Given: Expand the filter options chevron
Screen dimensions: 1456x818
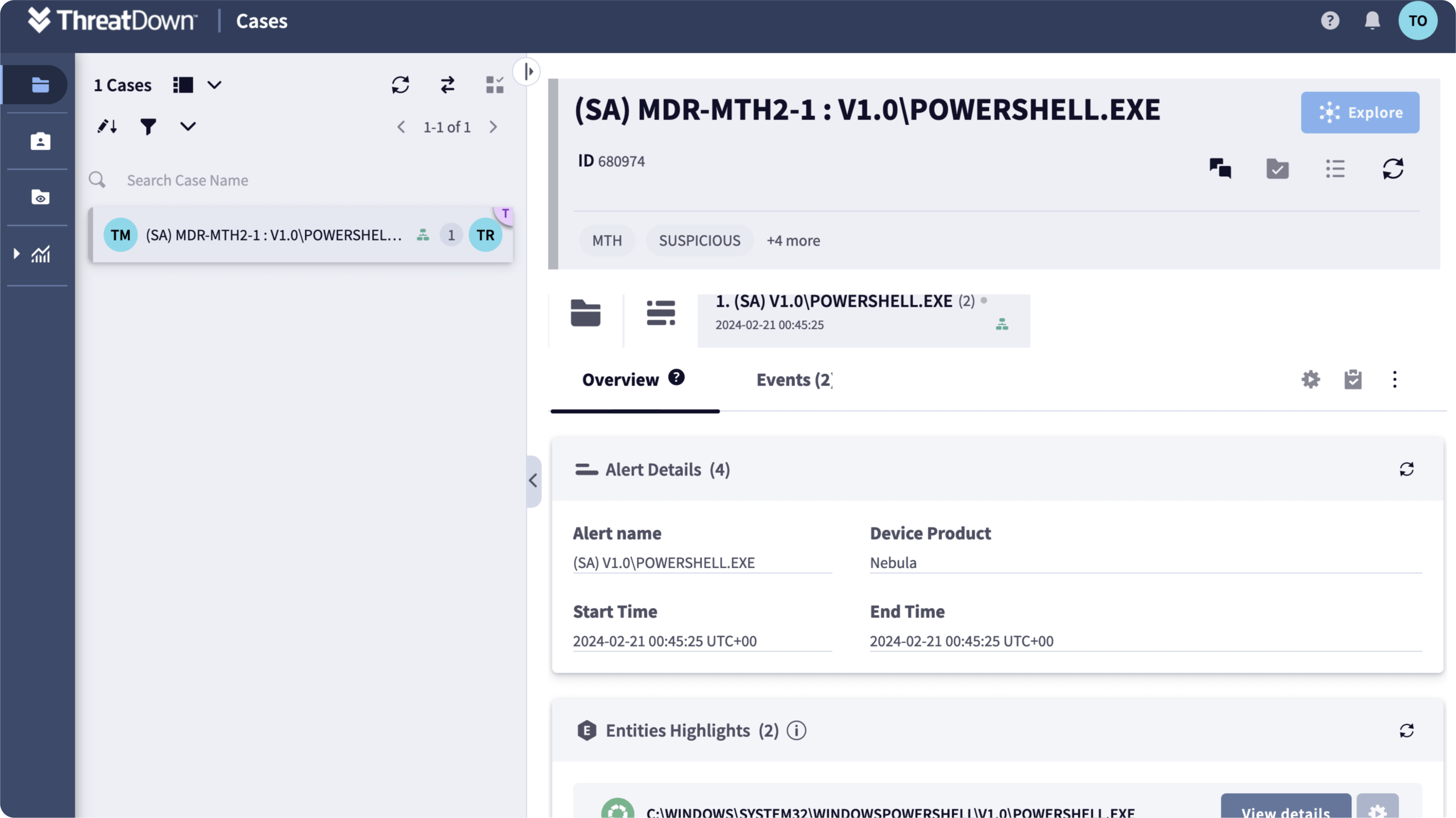Looking at the screenshot, I should [x=188, y=126].
